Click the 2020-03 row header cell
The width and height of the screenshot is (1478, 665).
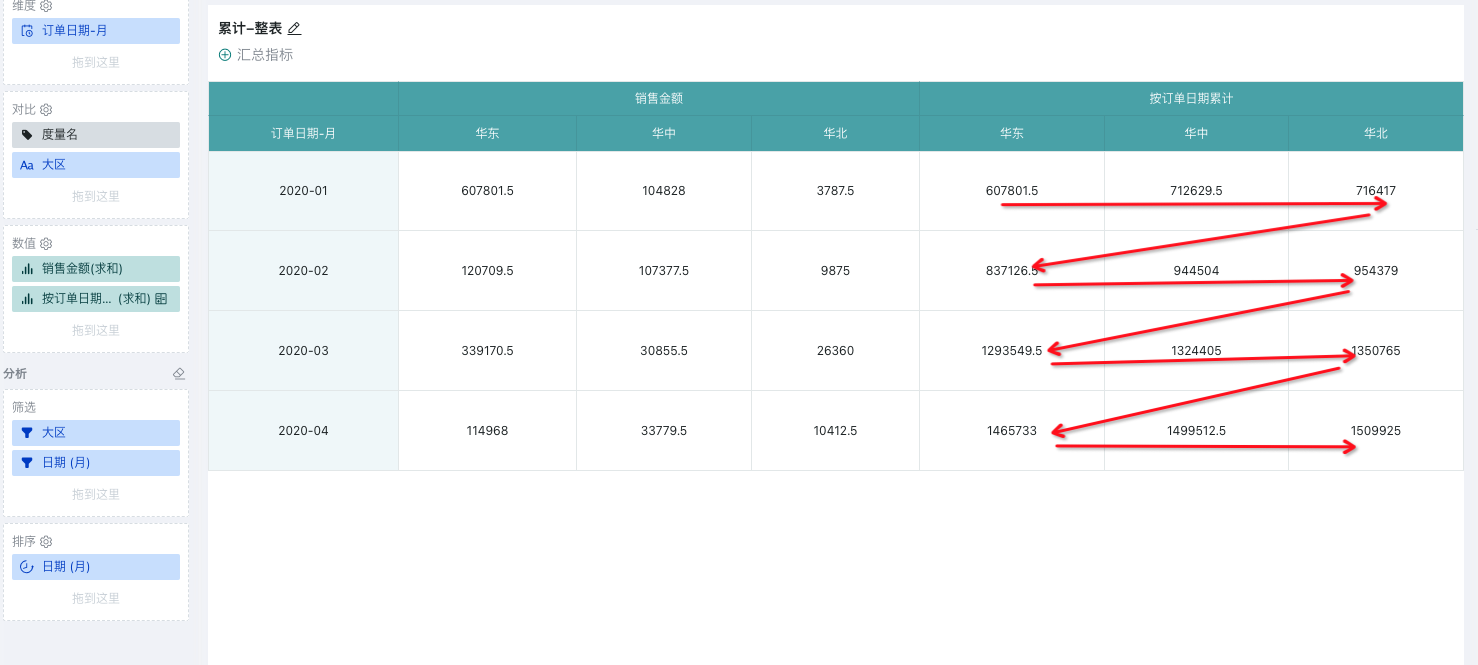[x=303, y=351]
